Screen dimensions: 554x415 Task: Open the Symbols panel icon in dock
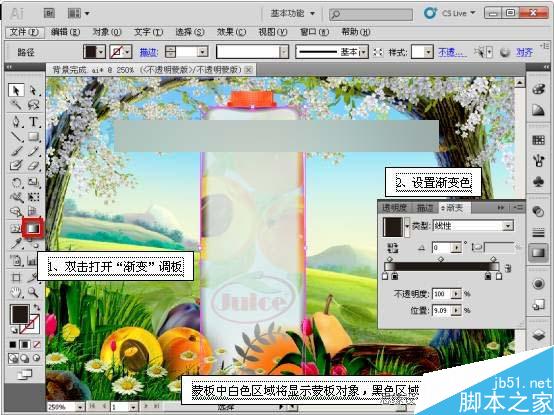538,181
